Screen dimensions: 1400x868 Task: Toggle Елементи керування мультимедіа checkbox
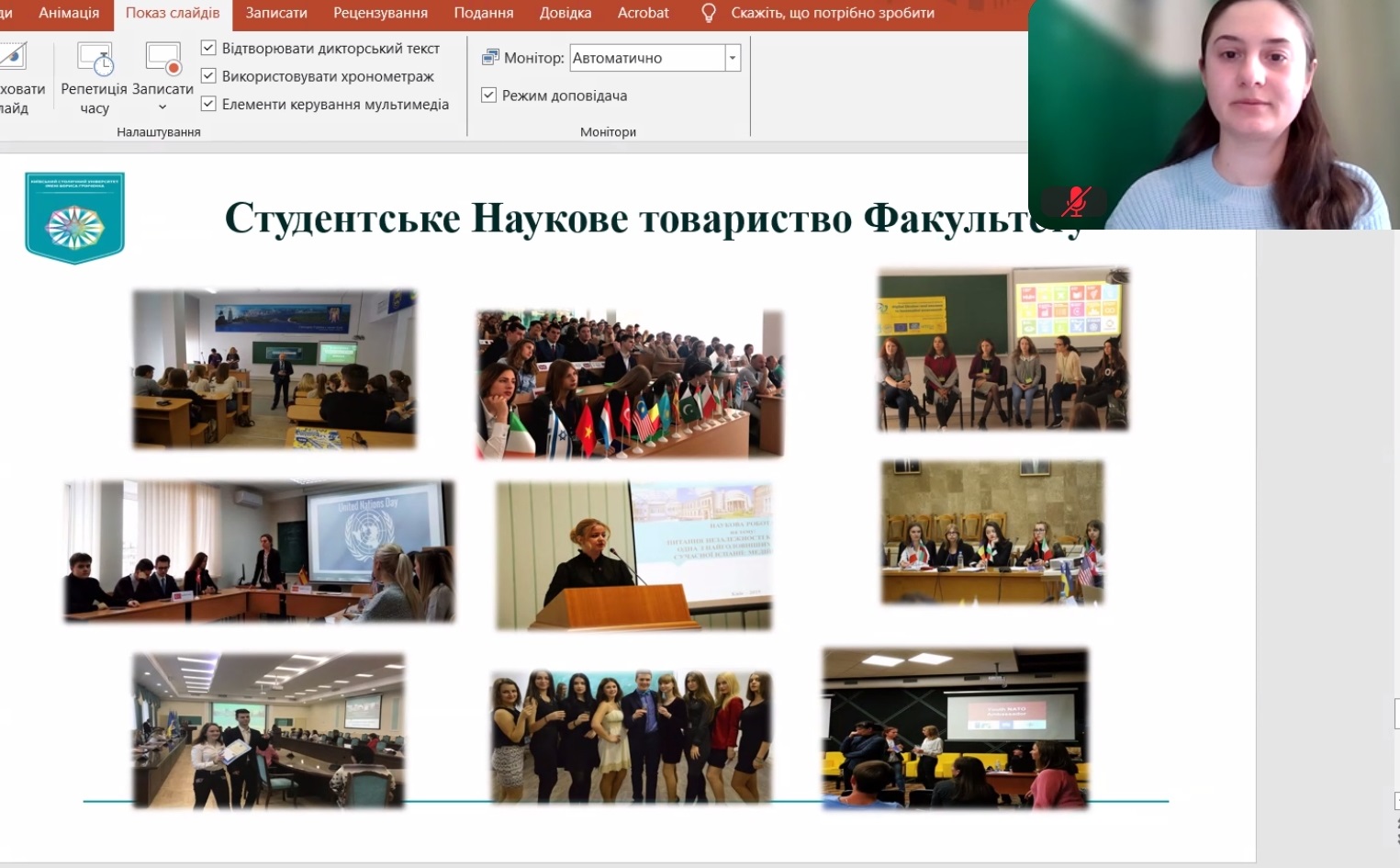click(208, 104)
